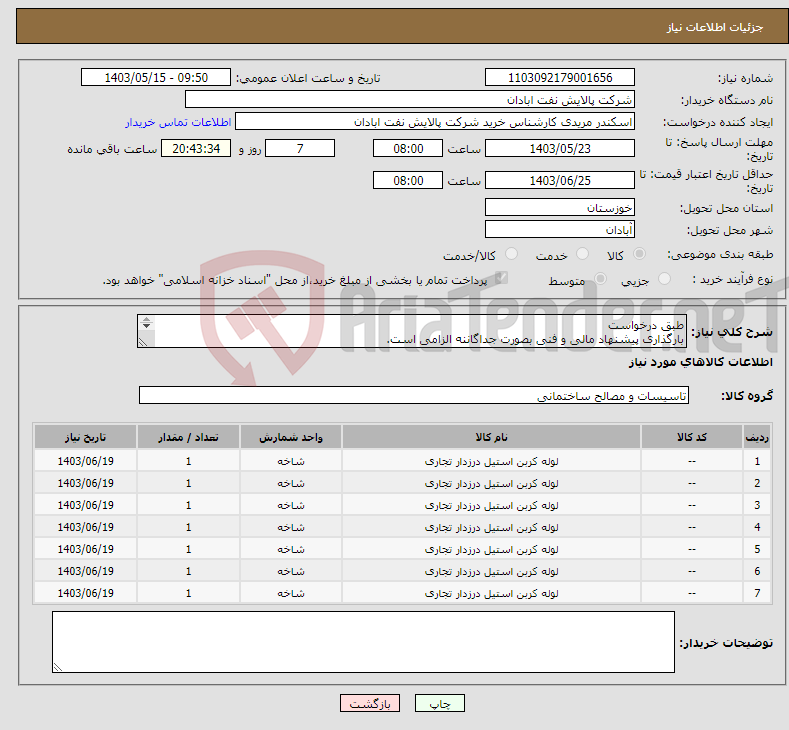Click the کد کالا column header
The width and height of the screenshot is (789, 730).
click(692, 437)
